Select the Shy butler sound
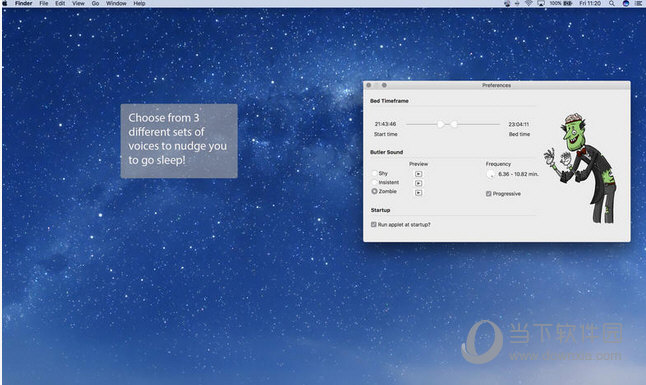 pos(374,174)
